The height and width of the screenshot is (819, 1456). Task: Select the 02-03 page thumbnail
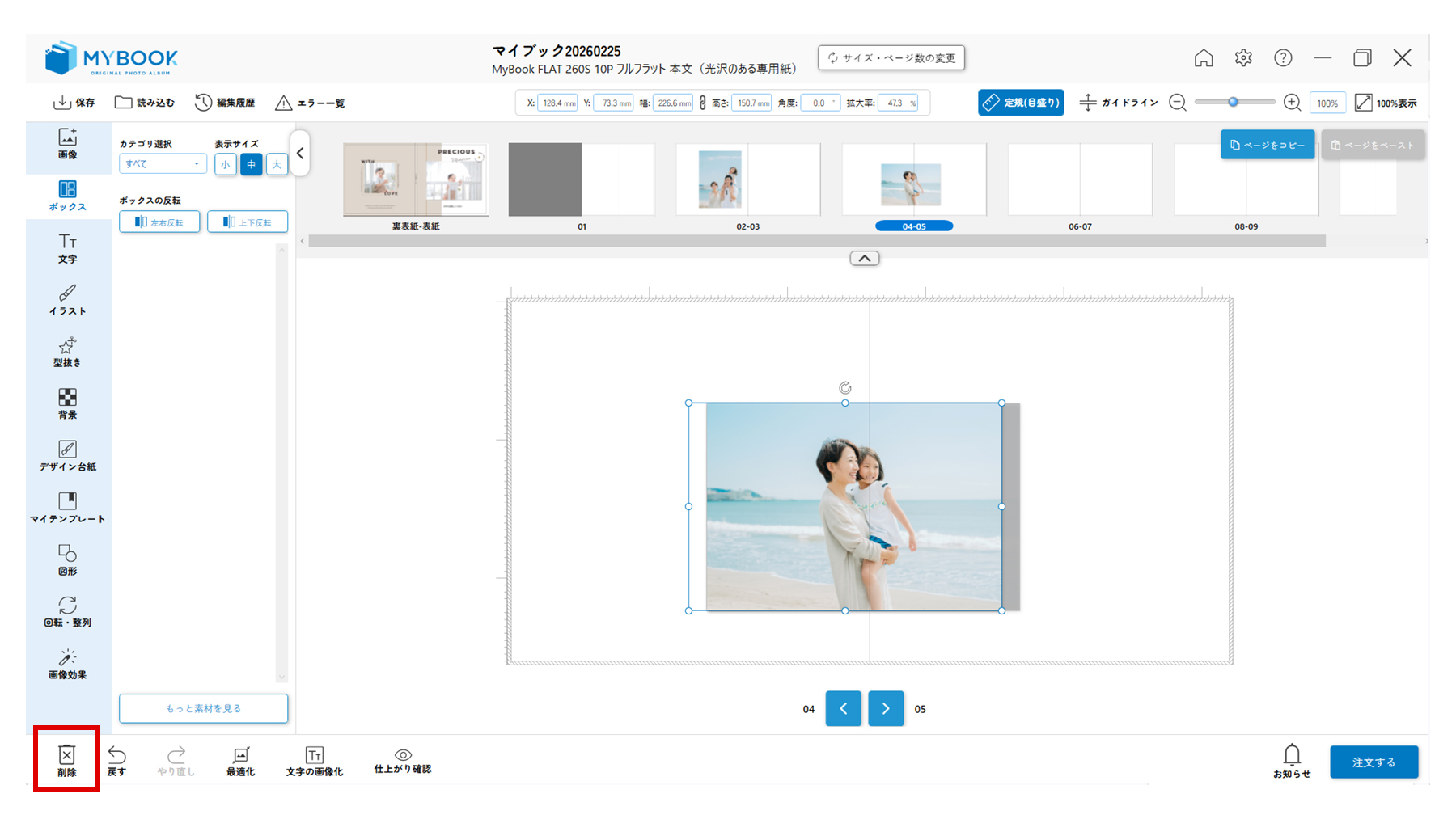click(748, 179)
